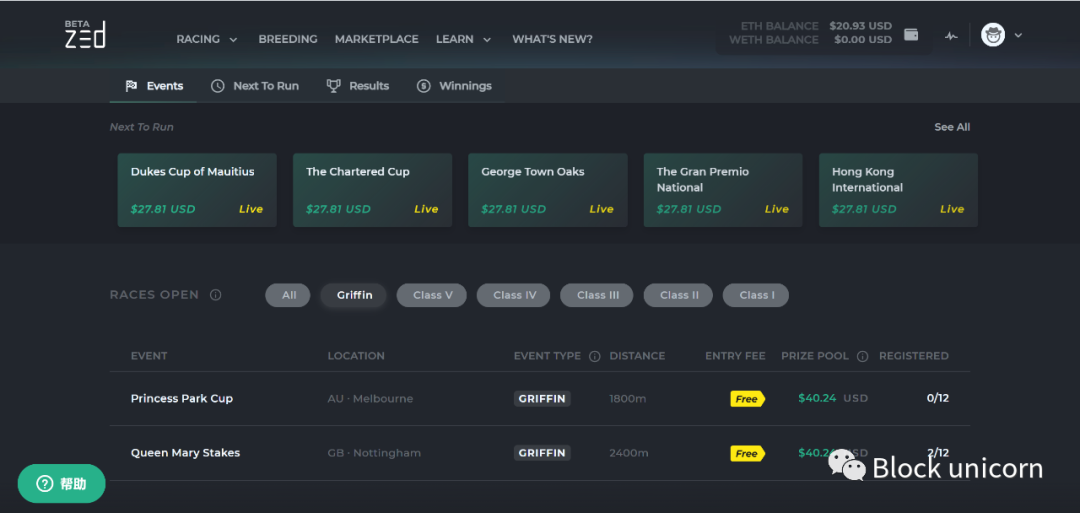Switch to the Winnings tab
The image size is (1080, 513).
455,86
